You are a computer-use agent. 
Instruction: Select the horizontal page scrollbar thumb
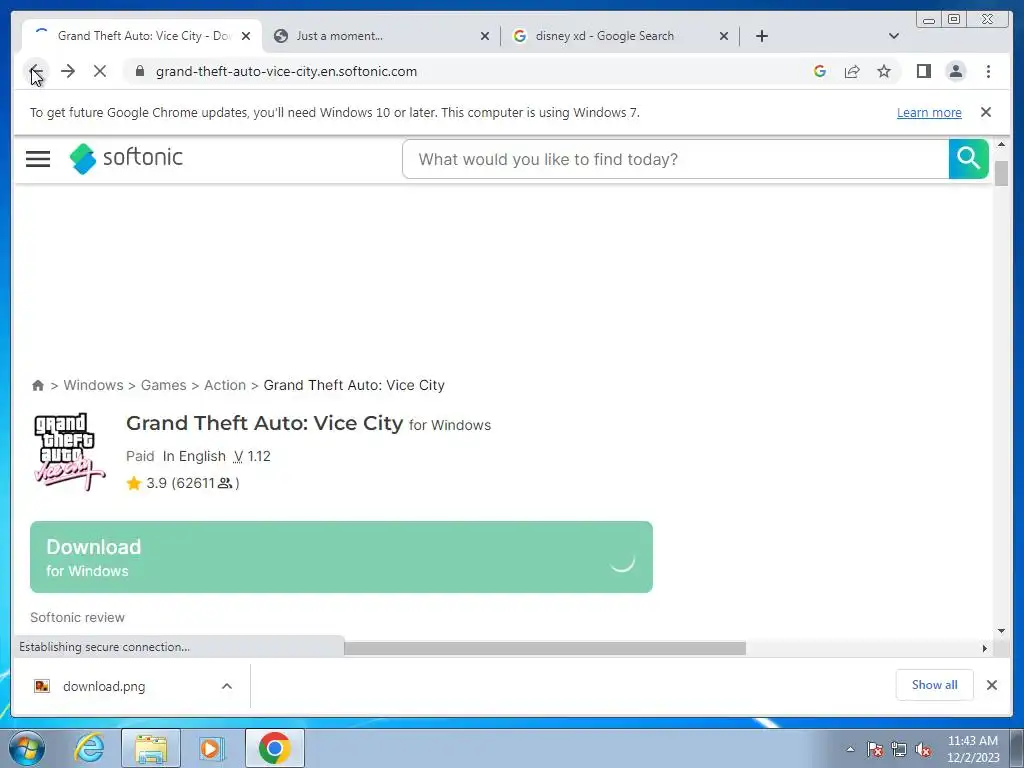545,648
